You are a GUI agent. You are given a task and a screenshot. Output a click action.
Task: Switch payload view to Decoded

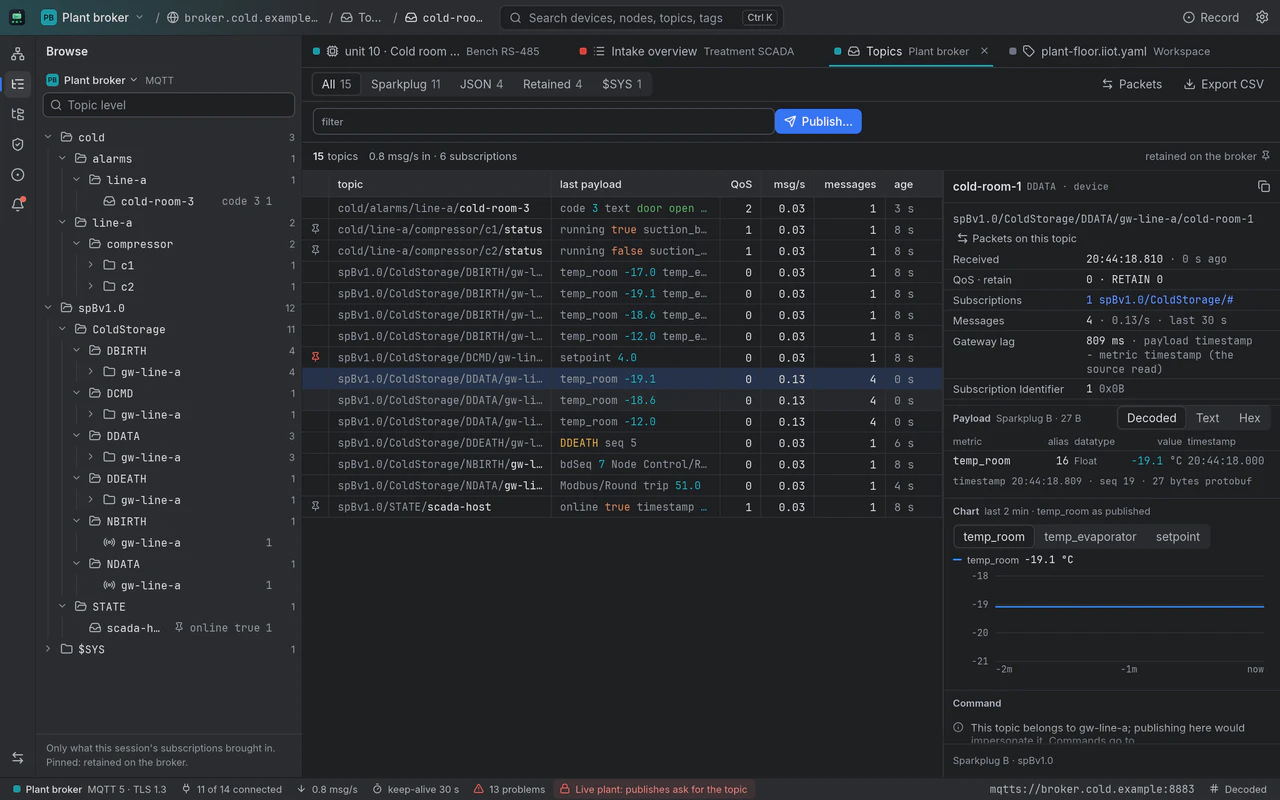(x=1151, y=418)
